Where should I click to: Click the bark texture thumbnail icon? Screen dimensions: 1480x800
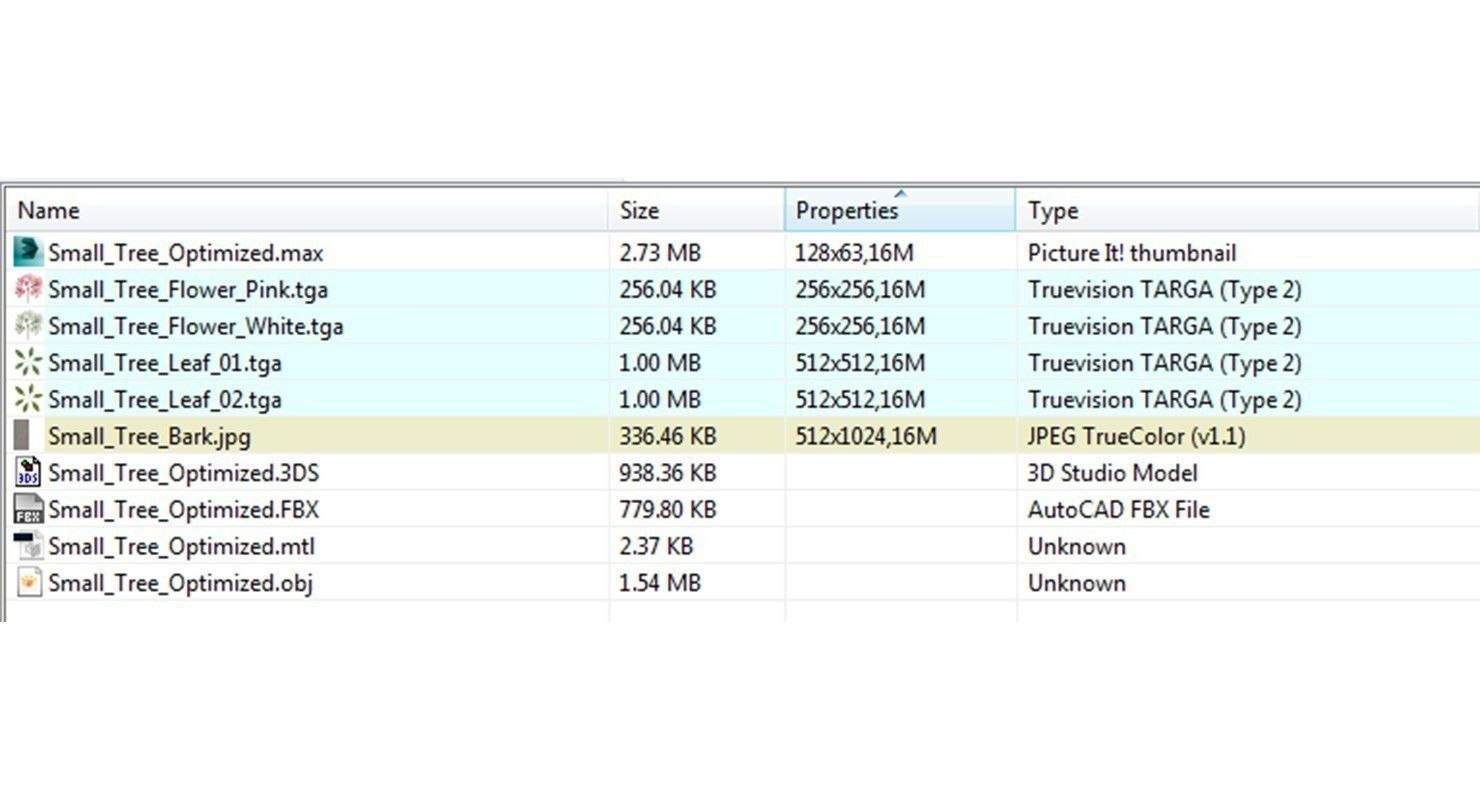(x=22, y=436)
